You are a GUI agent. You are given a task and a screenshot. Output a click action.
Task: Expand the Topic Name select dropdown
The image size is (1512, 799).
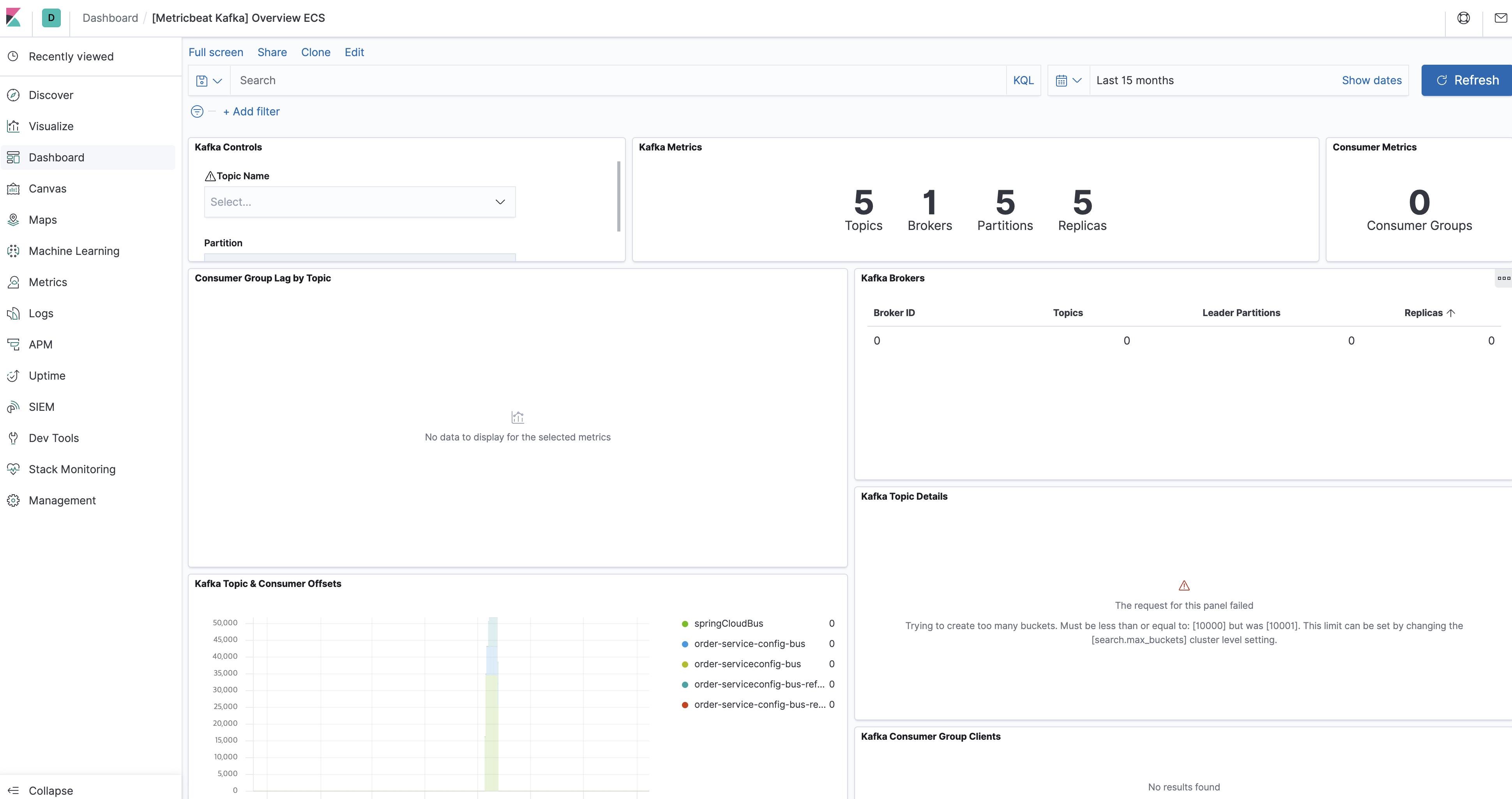(x=359, y=202)
